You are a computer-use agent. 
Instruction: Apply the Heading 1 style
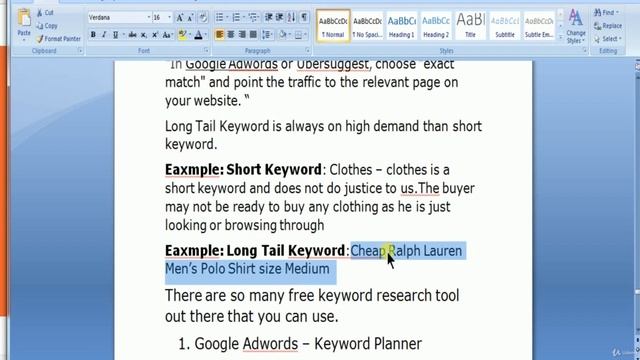coord(402,26)
